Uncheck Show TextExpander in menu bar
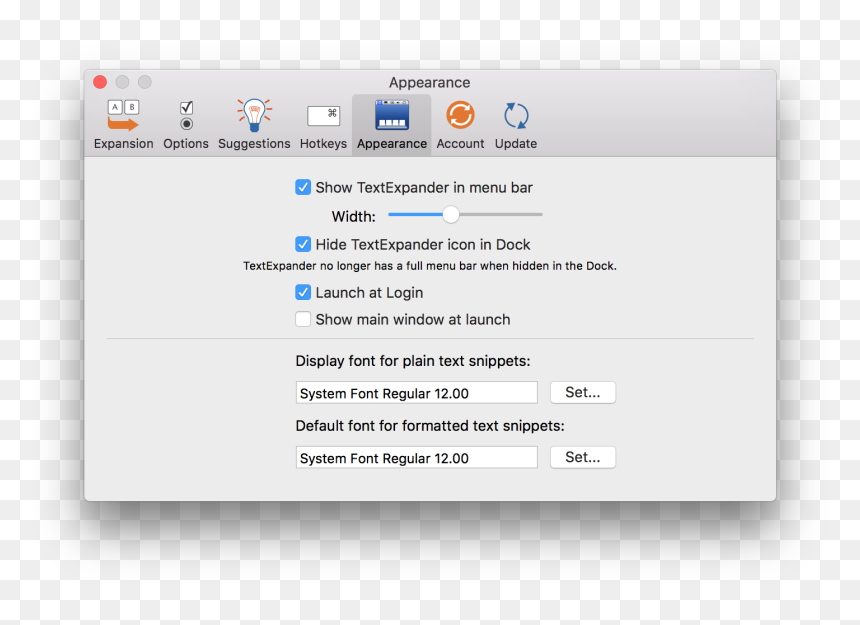This screenshot has height=625, width=860. [x=303, y=188]
